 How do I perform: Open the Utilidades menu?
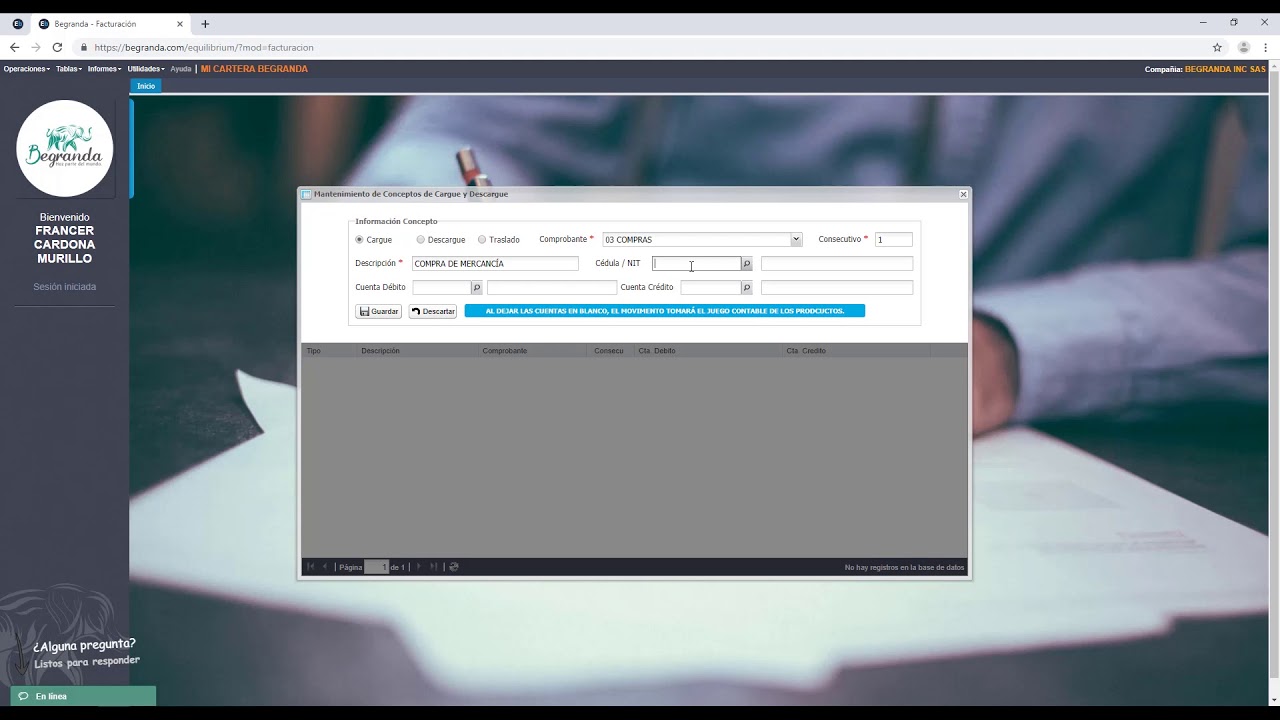tap(146, 69)
